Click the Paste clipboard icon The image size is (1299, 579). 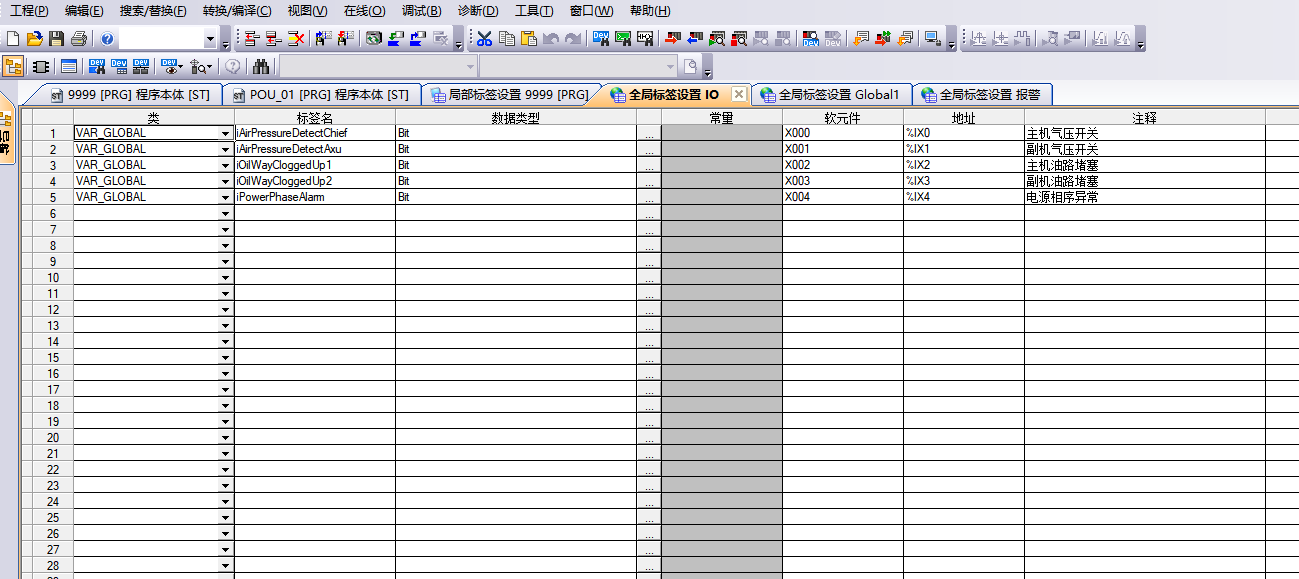529,39
